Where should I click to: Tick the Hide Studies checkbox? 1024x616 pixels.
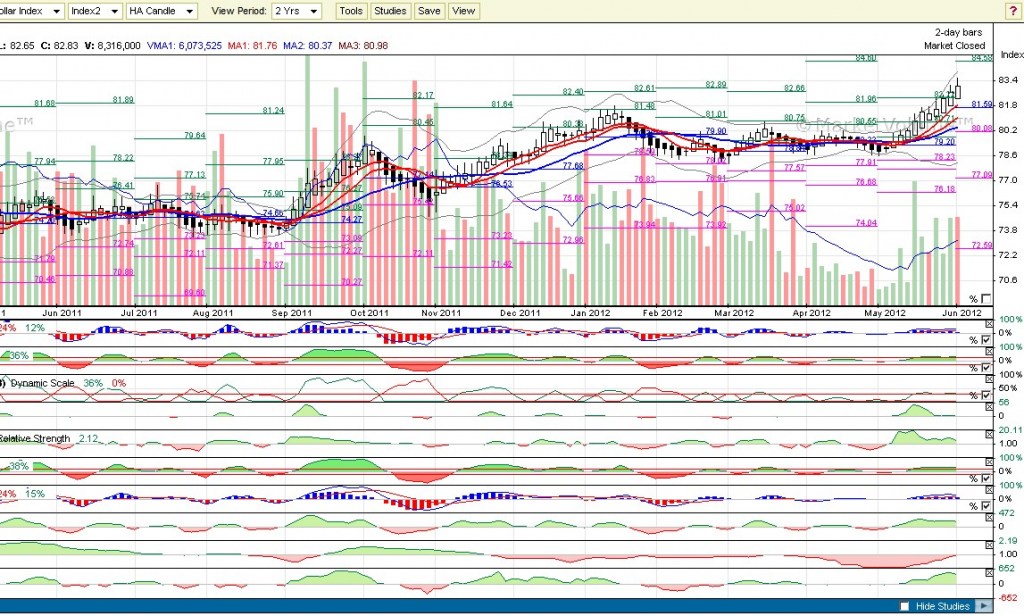[x=904, y=606]
